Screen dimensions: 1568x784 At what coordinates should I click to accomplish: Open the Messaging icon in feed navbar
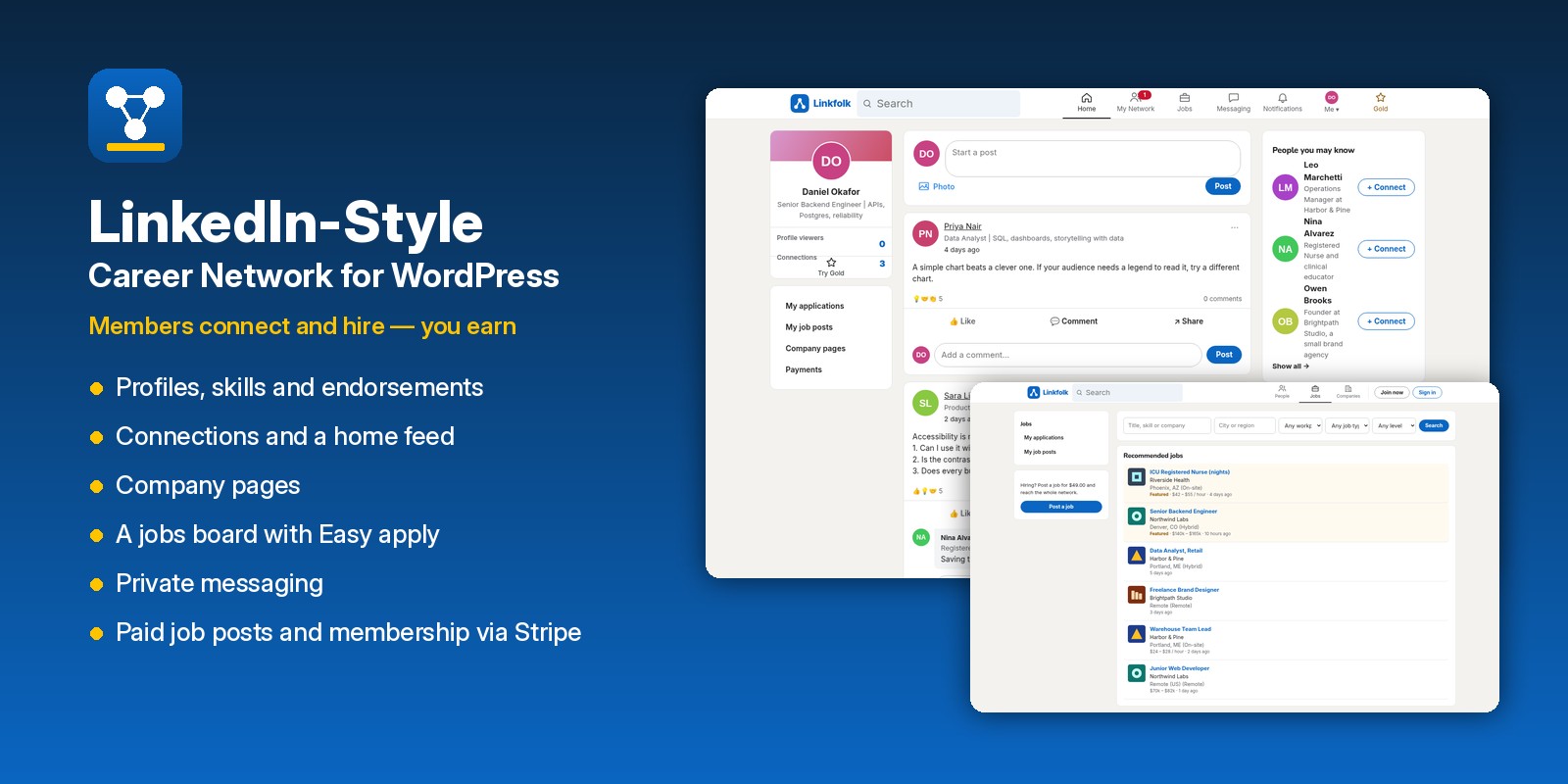click(1233, 98)
